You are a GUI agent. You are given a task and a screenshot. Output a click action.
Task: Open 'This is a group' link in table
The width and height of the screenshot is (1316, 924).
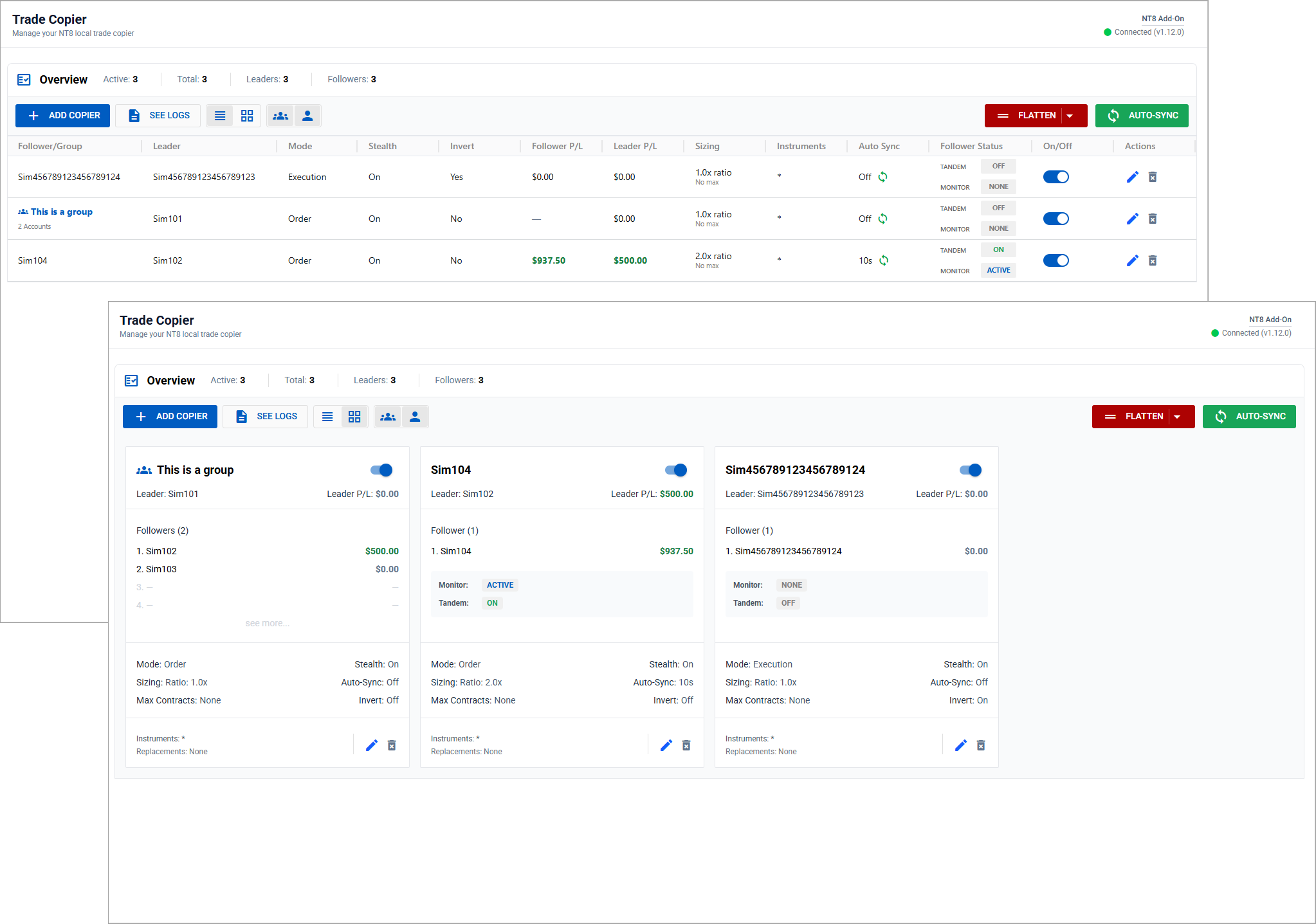(61, 212)
